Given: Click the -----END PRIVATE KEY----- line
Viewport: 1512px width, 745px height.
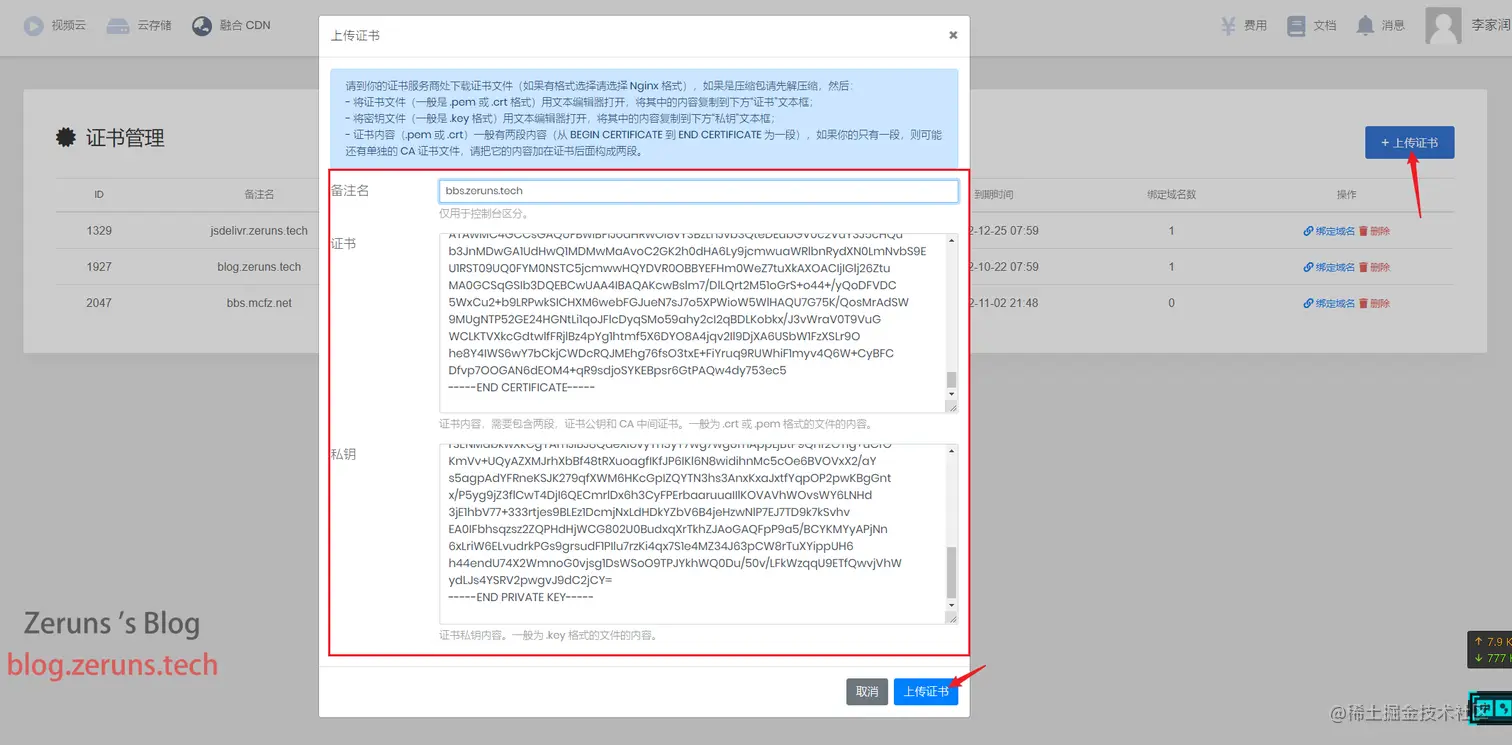Looking at the screenshot, I should pos(521,598).
